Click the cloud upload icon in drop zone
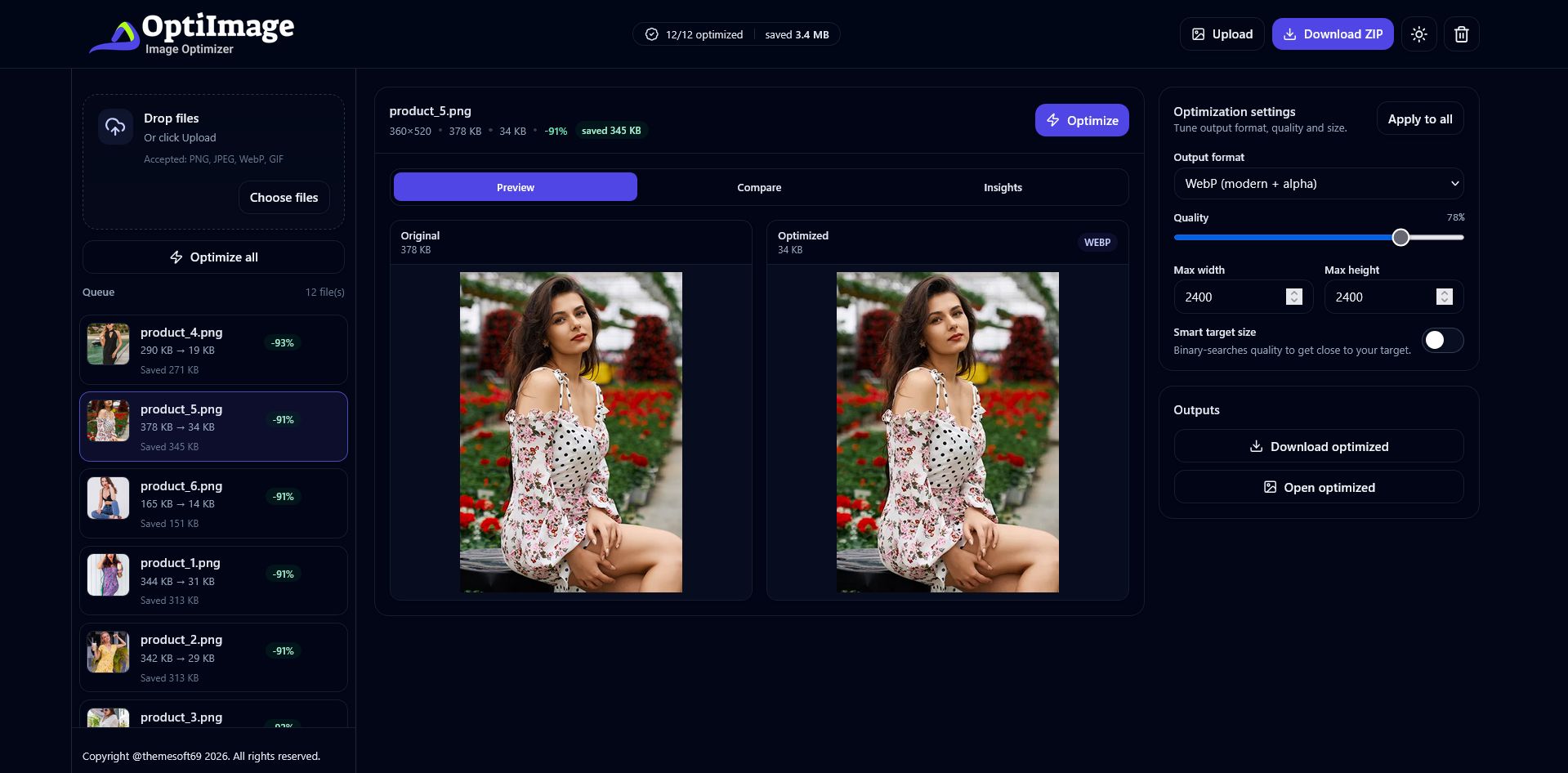 (115, 127)
